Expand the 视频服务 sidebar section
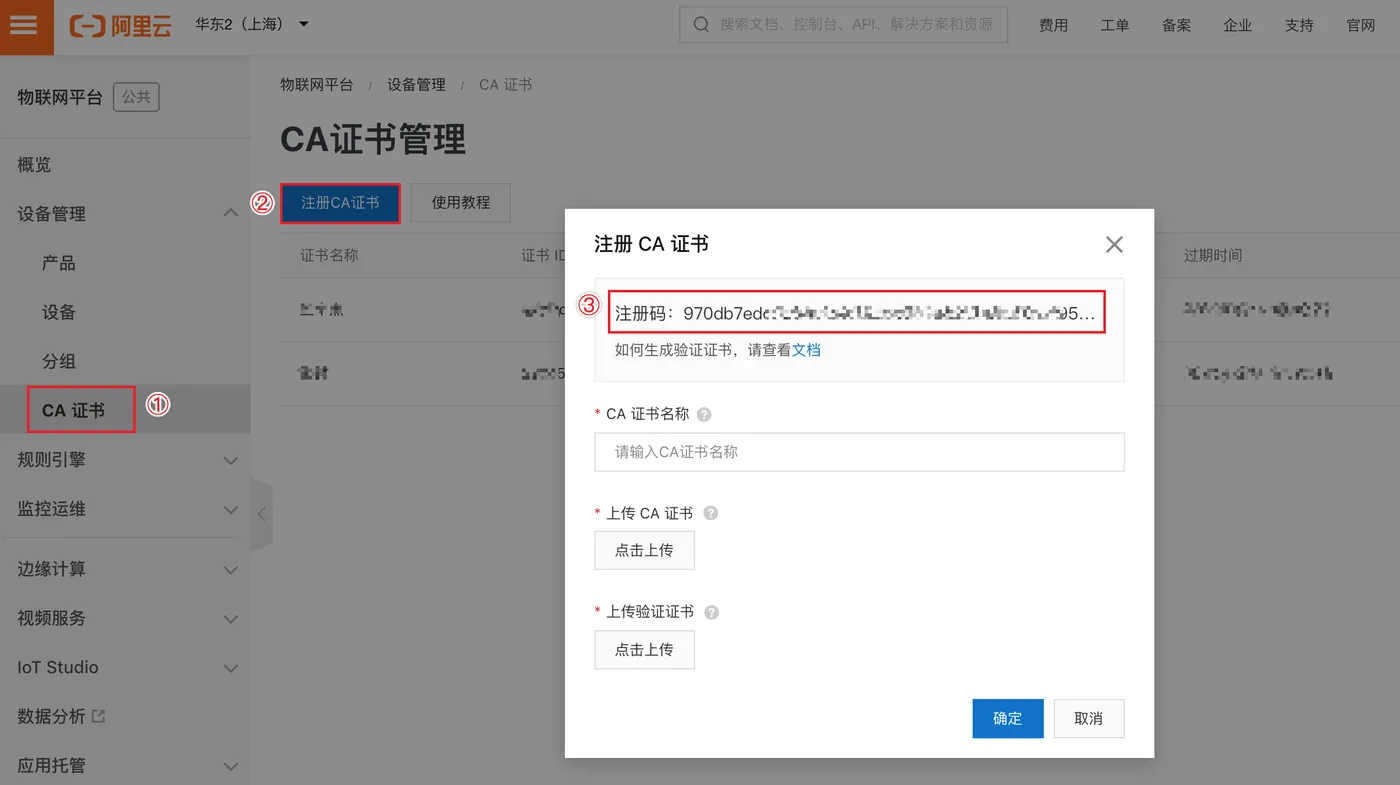1400x785 pixels. point(125,617)
